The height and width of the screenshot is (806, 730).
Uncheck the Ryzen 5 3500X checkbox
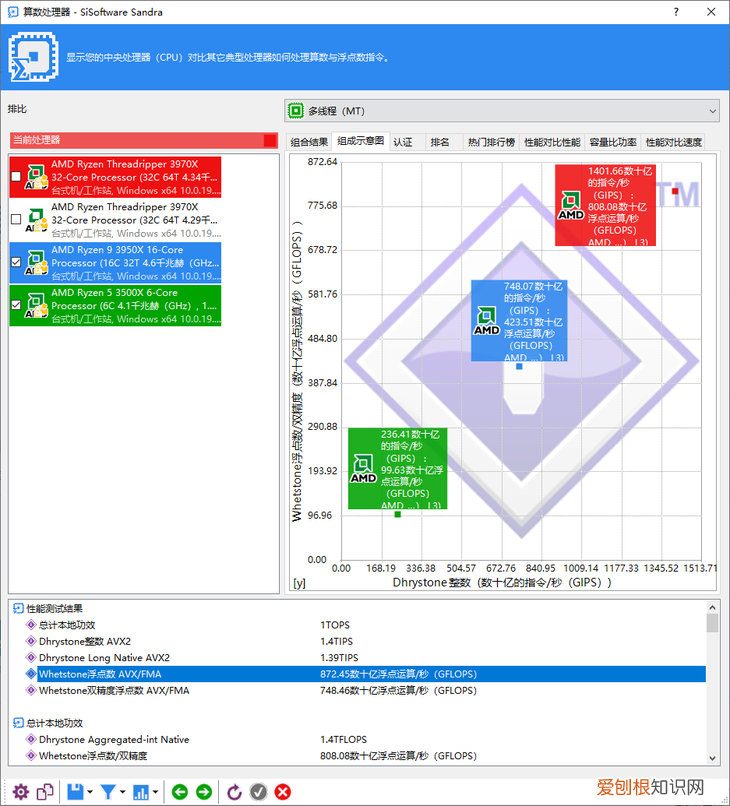(x=15, y=305)
